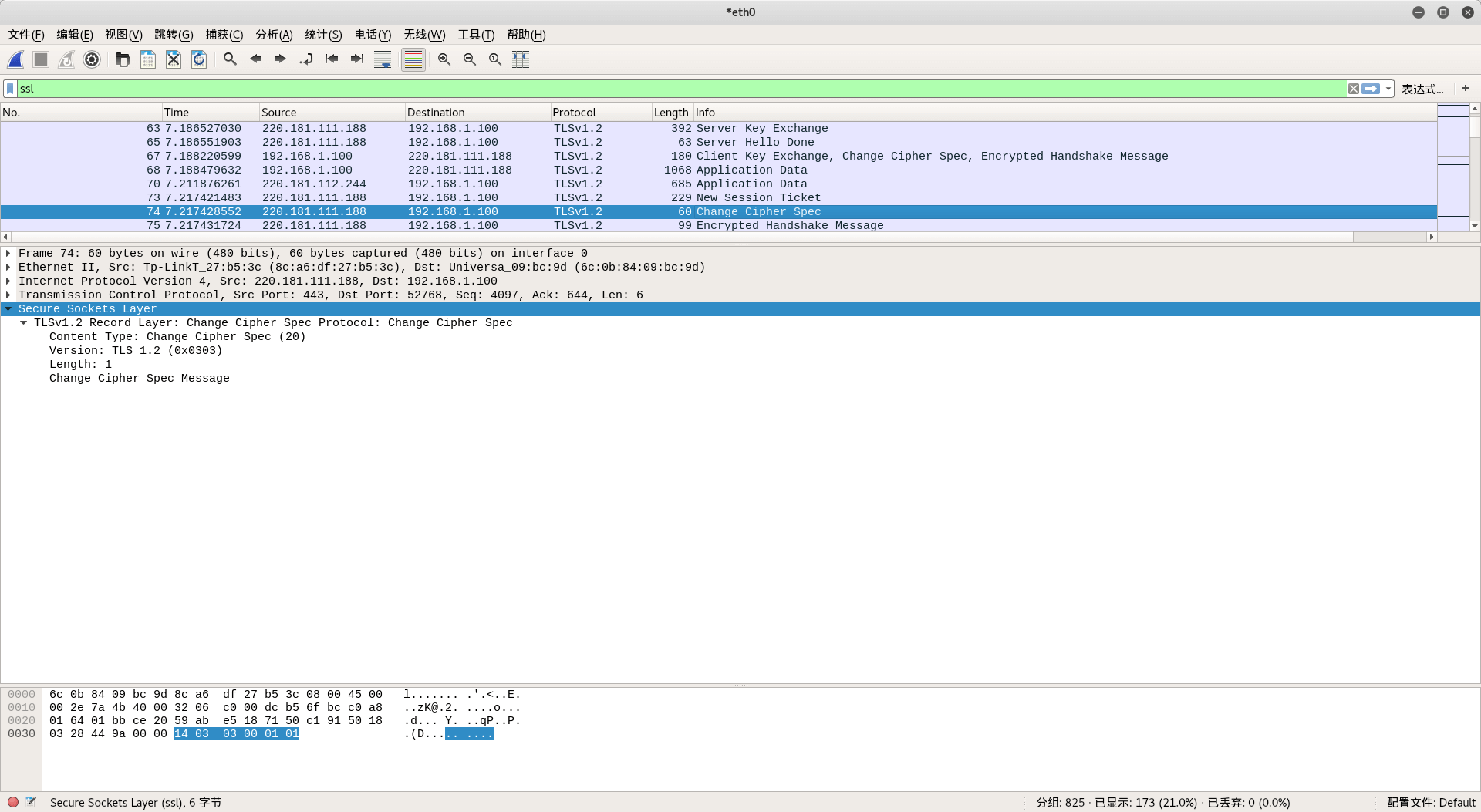The image size is (1481, 812).
Task: Reset text to normal size
Action: [x=495, y=59]
